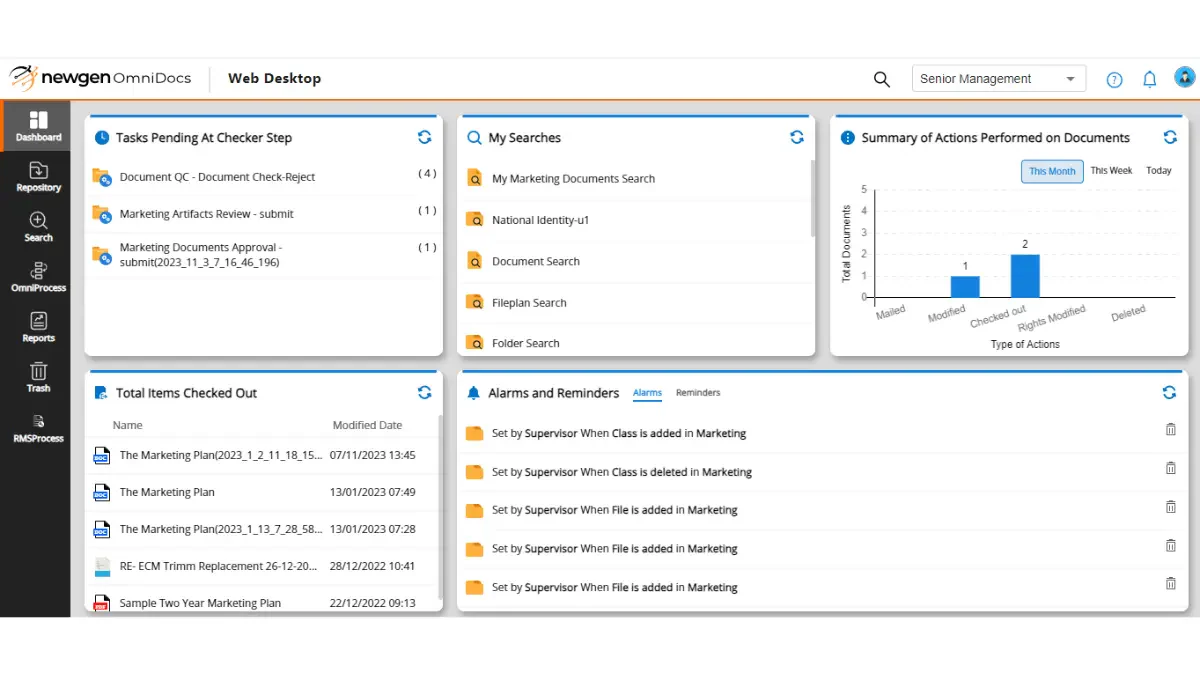Screen dimensions: 1200x675
Task: Open the Senior Management dropdown
Action: pyautogui.click(x=998, y=79)
